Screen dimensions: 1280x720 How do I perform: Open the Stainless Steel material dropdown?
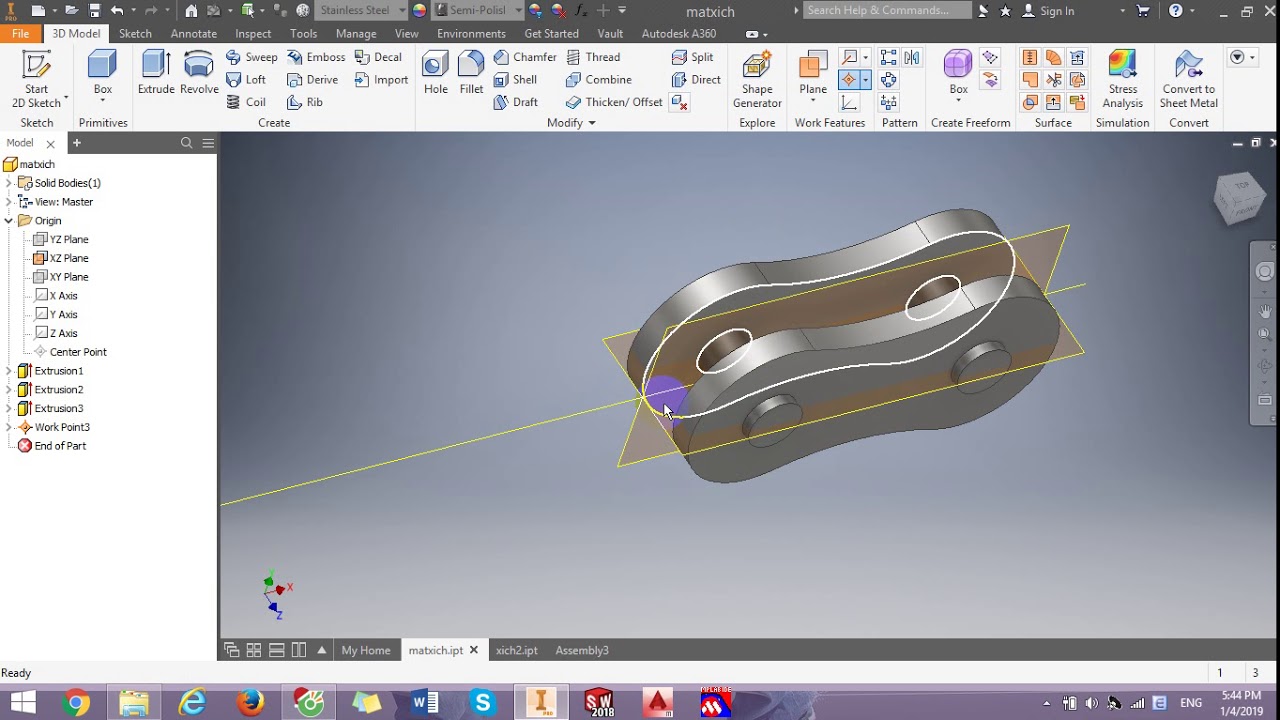point(401,11)
